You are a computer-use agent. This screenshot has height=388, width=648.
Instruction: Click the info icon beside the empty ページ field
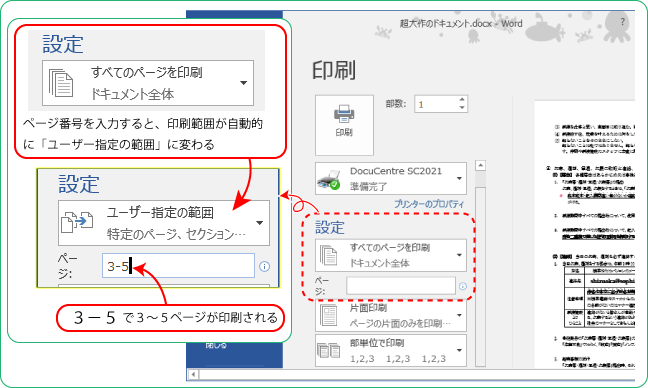tap(463, 286)
